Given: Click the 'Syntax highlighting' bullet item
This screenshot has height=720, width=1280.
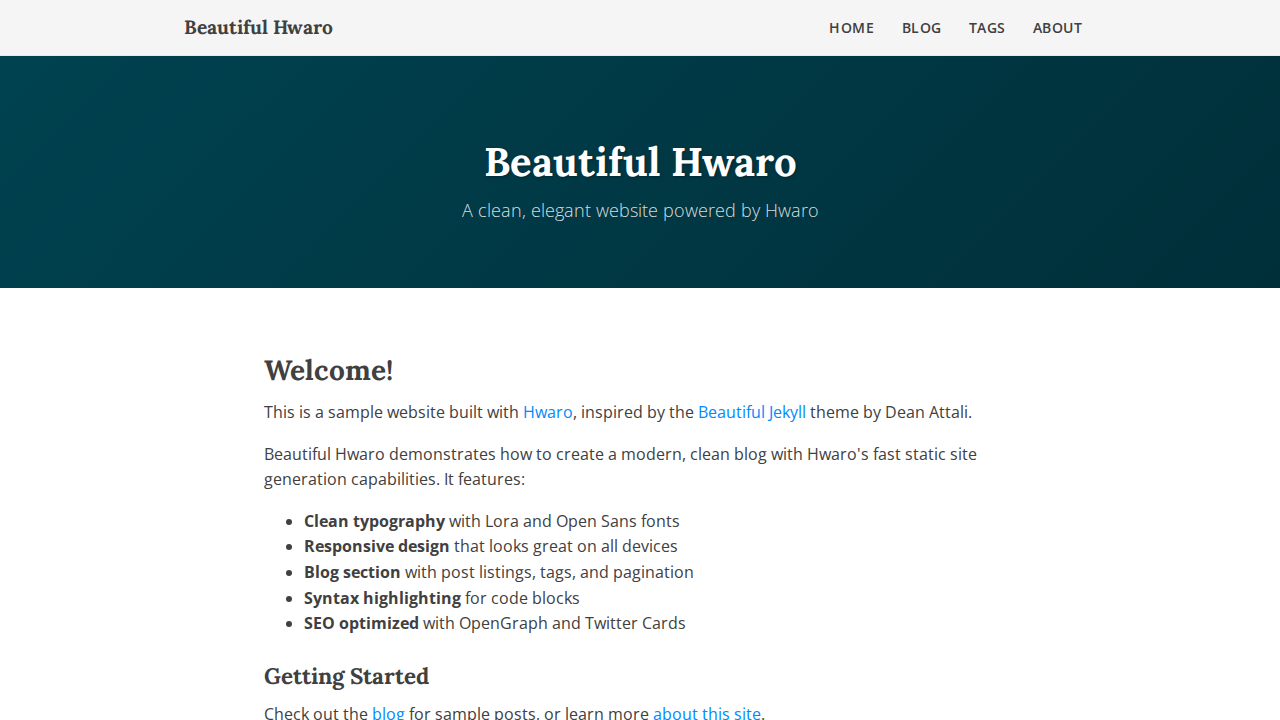Looking at the screenshot, I should (x=382, y=597).
